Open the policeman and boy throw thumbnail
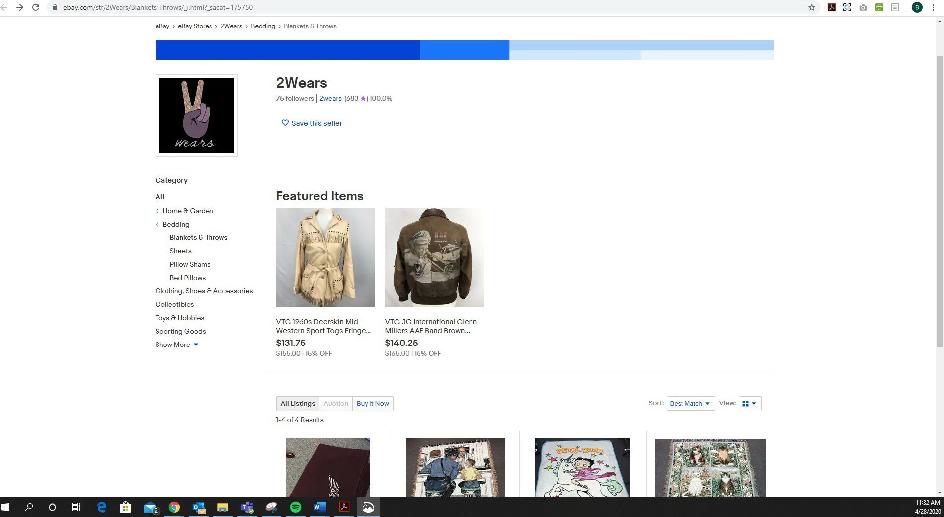The image size is (944, 517). pos(455,467)
